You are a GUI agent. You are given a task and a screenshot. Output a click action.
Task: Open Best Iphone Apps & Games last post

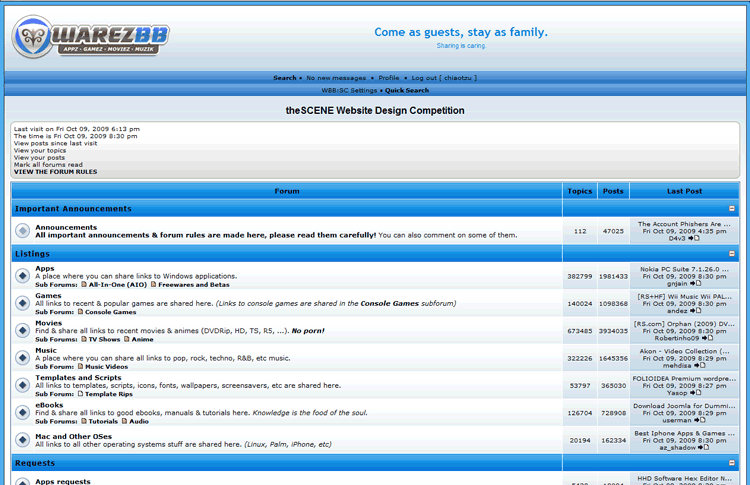tap(684, 433)
